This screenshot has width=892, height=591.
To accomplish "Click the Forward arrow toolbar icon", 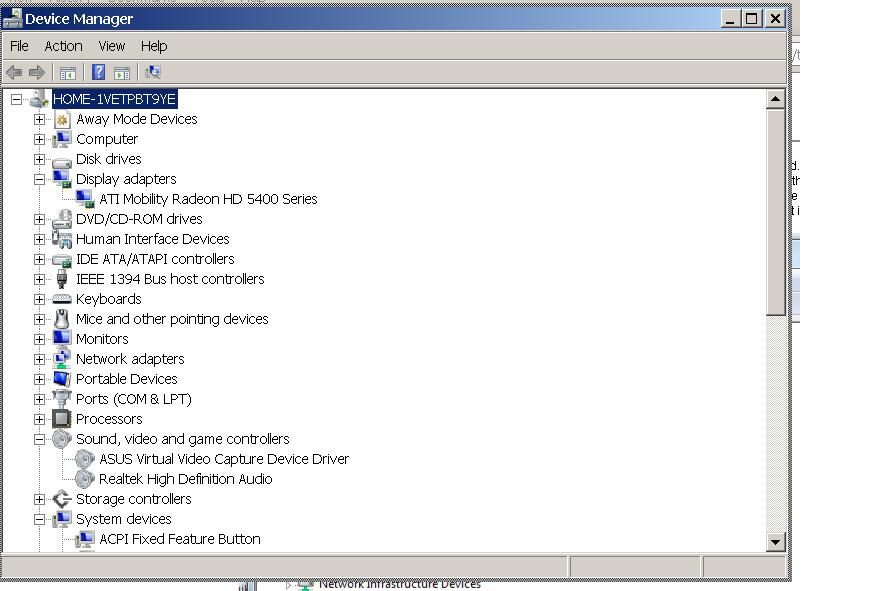I will pyautogui.click(x=37, y=72).
